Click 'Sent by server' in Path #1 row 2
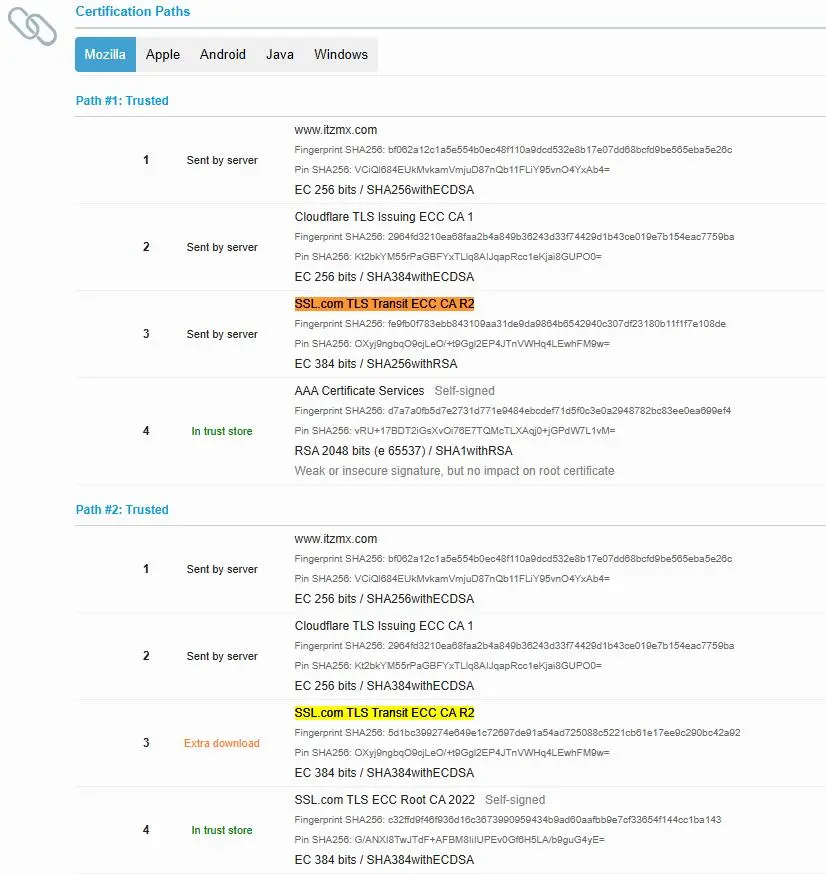 click(222, 247)
